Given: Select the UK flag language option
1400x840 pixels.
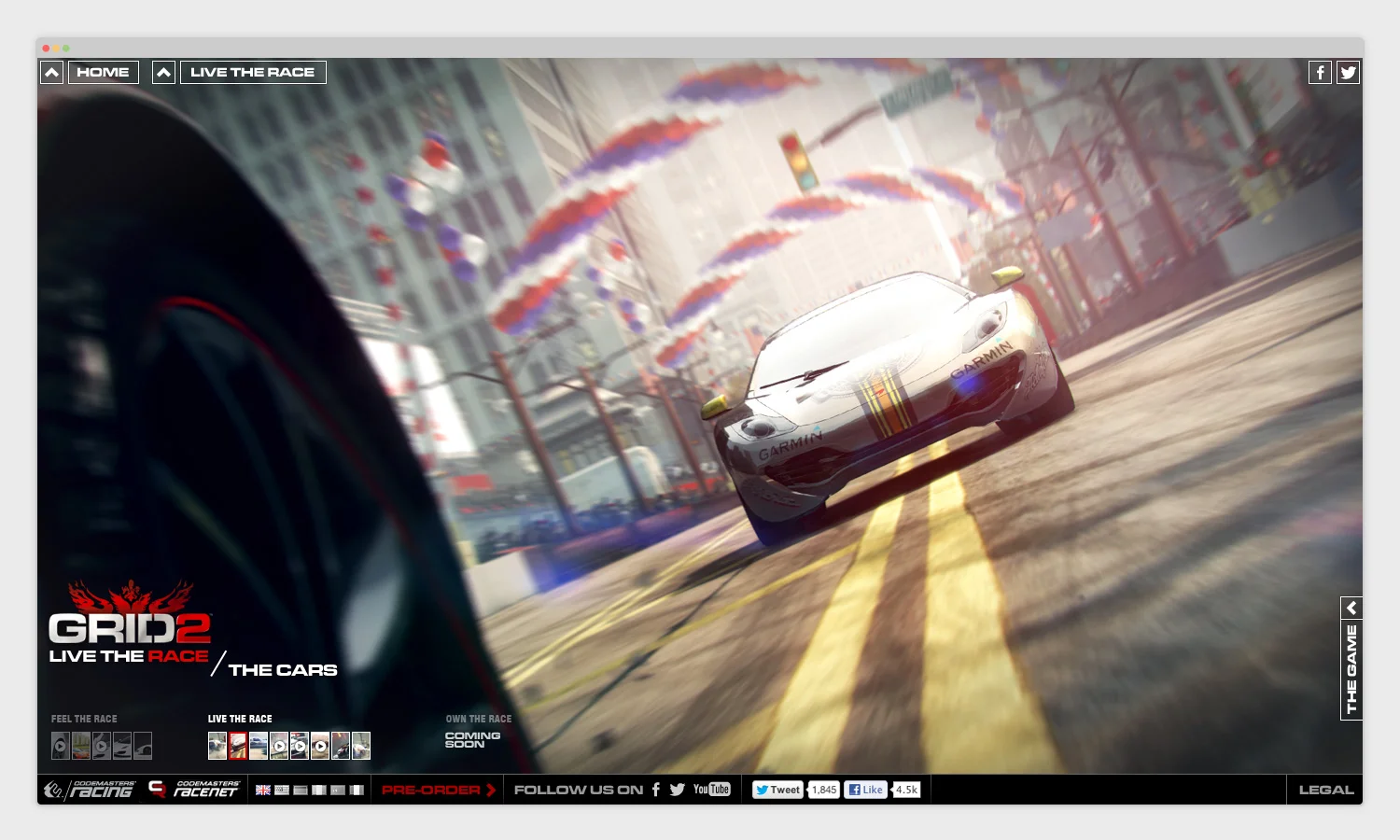Looking at the screenshot, I should (x=262, y=790).
